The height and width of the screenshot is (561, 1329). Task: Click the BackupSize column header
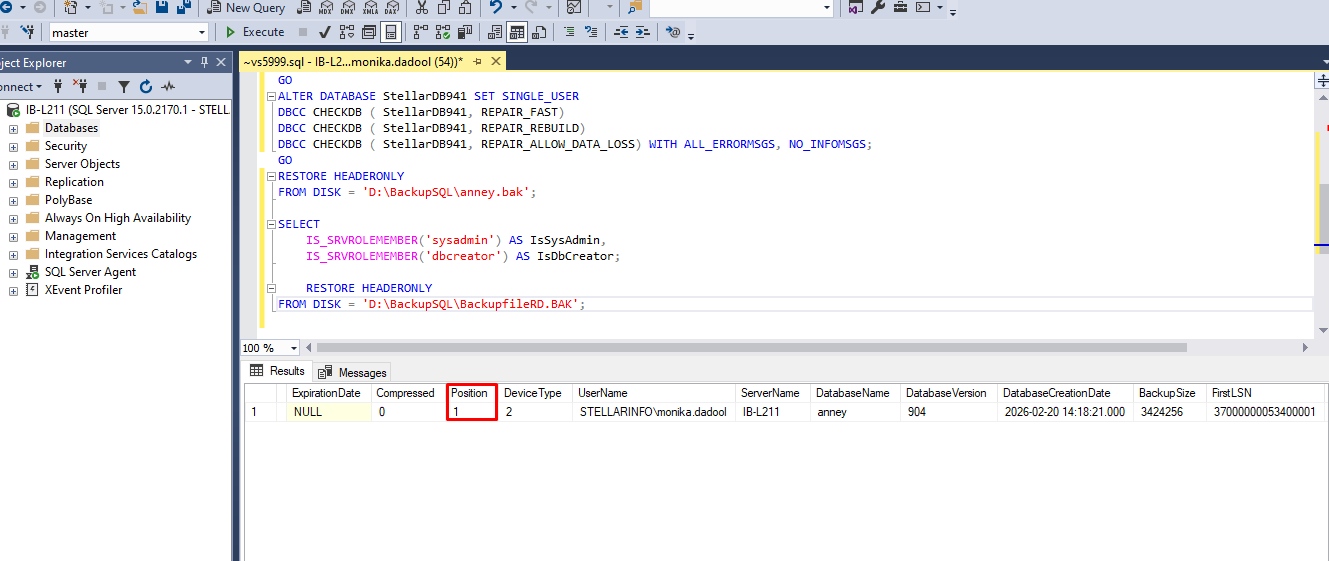[1167, 393]
